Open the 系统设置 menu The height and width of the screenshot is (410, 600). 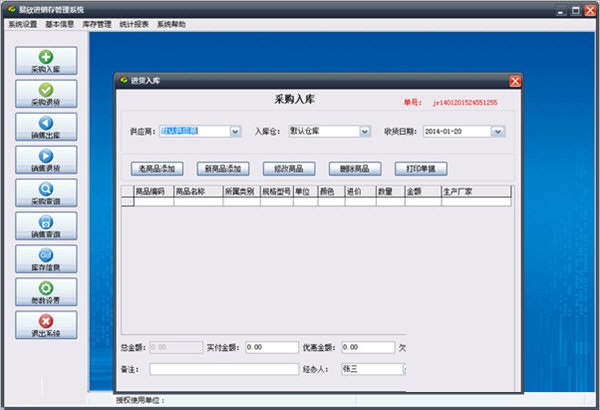tap(23, 25)
